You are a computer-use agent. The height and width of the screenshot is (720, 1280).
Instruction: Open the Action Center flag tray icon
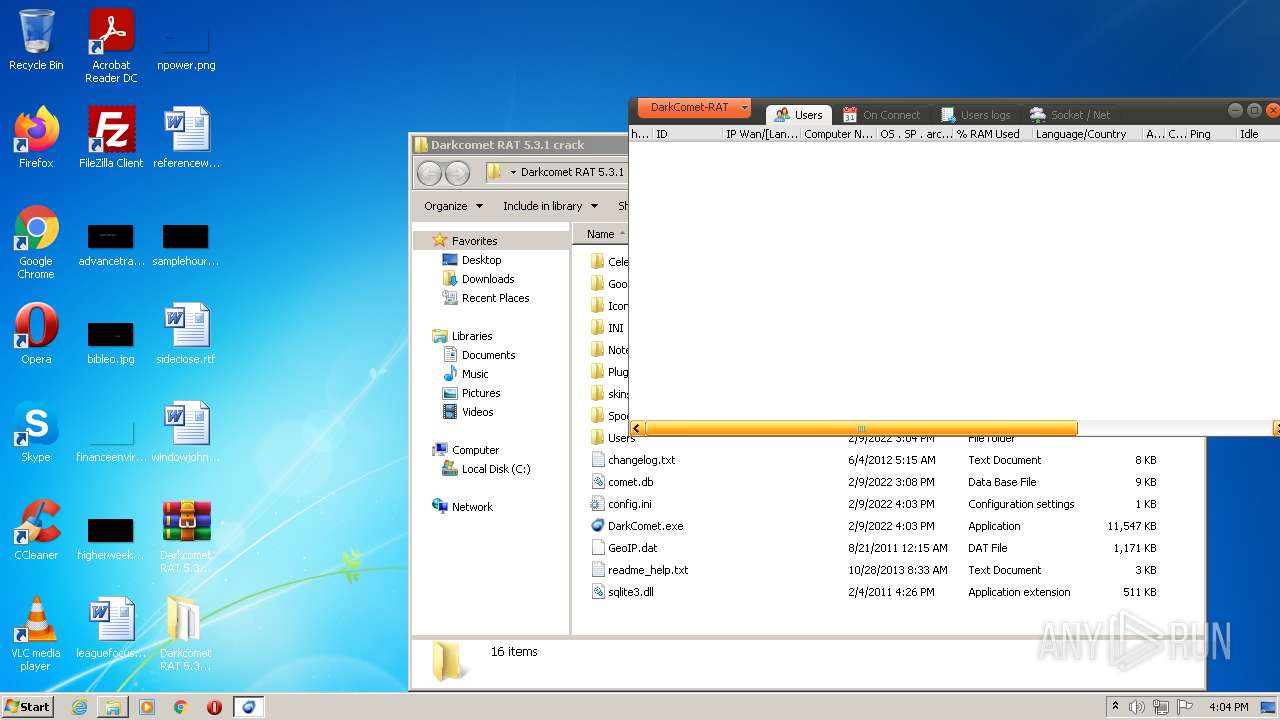pyautogui.click(x=1185, y=707)
